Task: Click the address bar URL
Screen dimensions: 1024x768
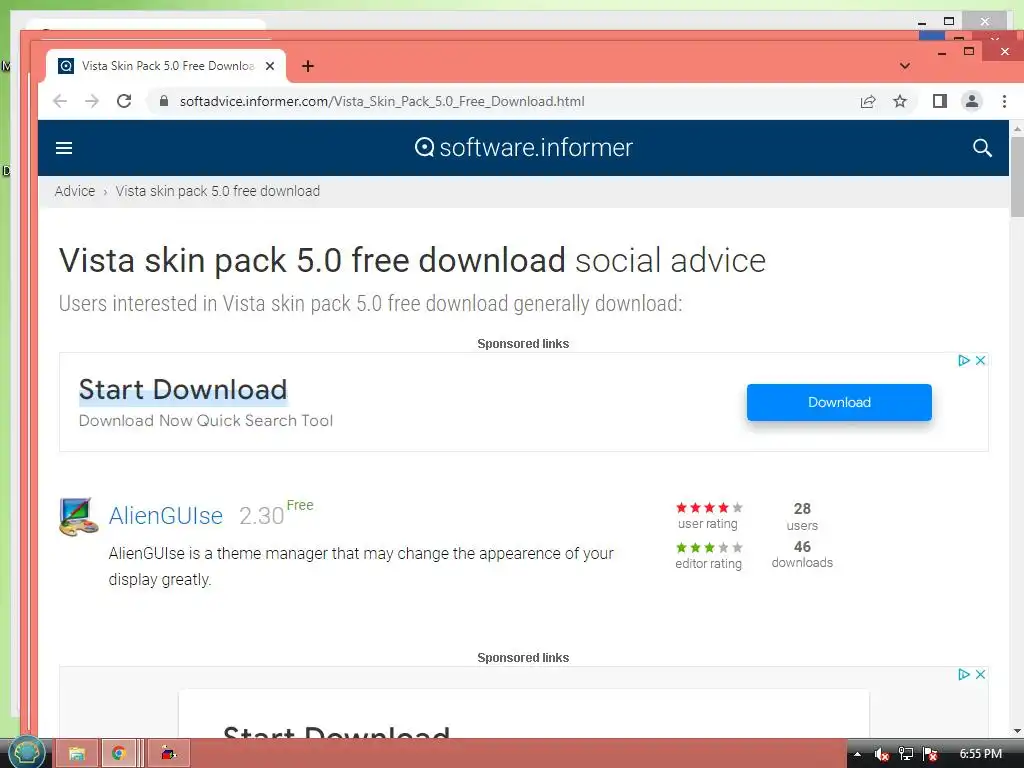Action: [382, 101]
